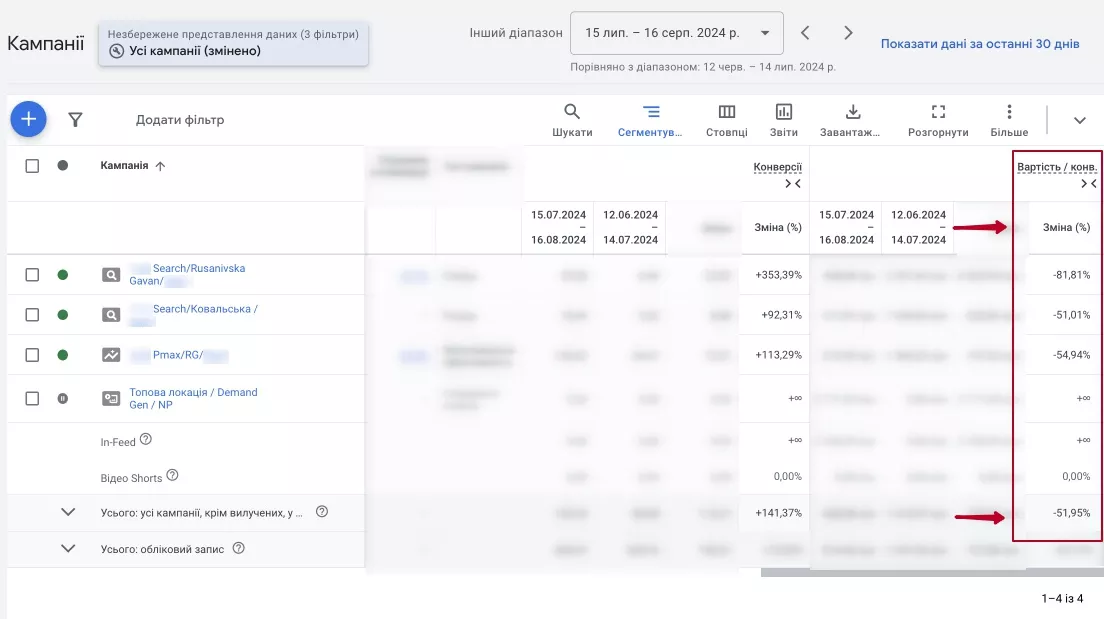Open Pmax/RG campaign link
1104x619 pixels.
pyautogui.click(x=178, y=355)
